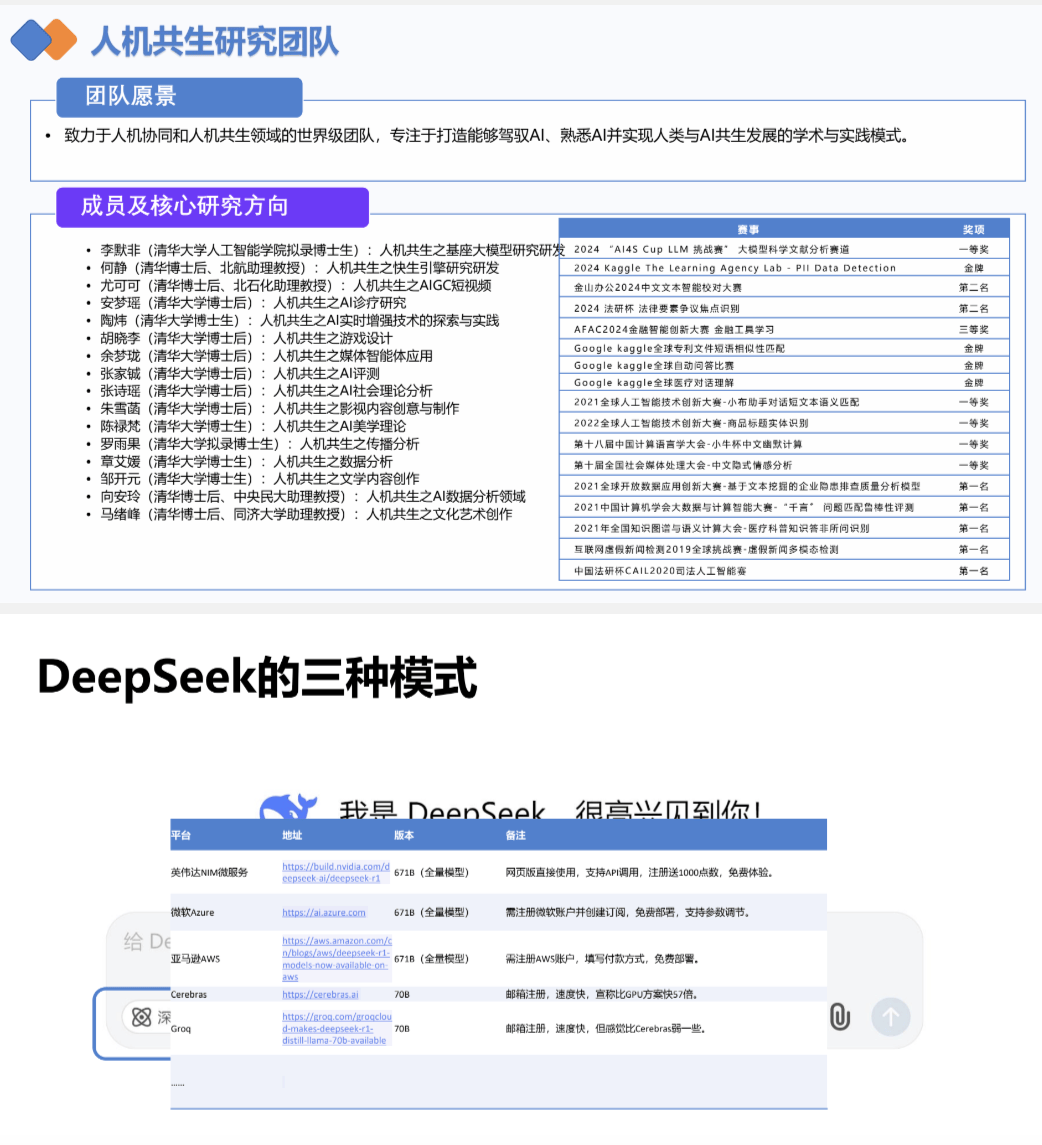Screen dimensions: 1042x1145
Task: Click the 英伟达NIM微服务 cell
Action: [210, 873]
